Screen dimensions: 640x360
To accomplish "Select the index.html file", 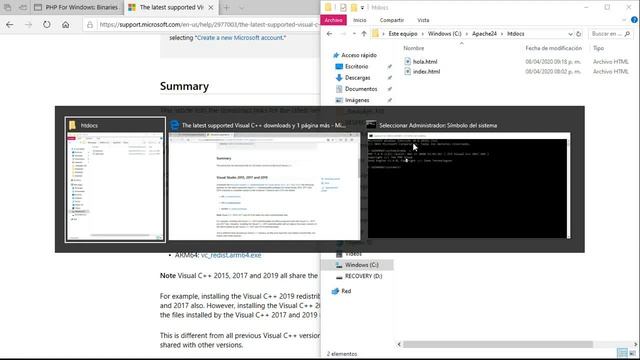I will [x=426, y=71].
